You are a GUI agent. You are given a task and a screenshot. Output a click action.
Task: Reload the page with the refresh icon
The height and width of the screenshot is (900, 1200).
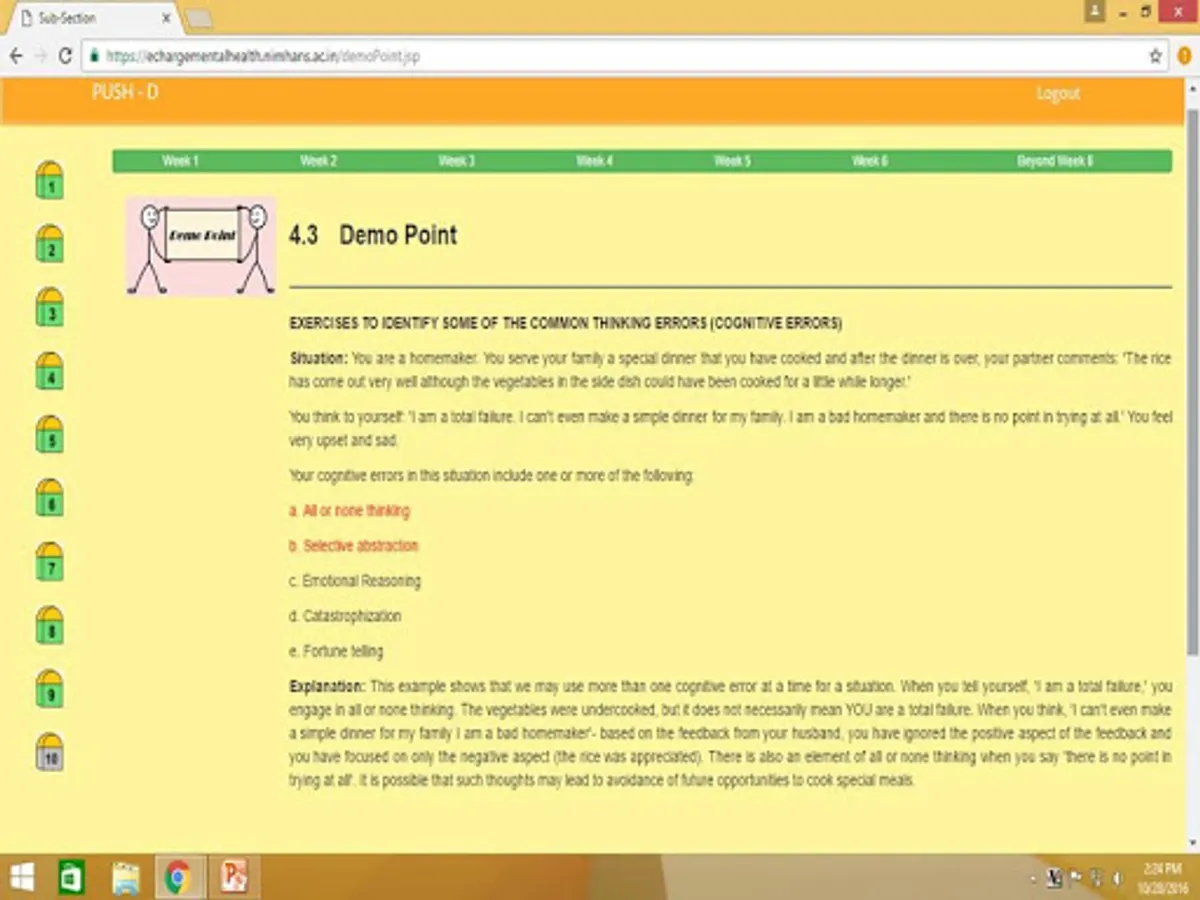[63, 57]
